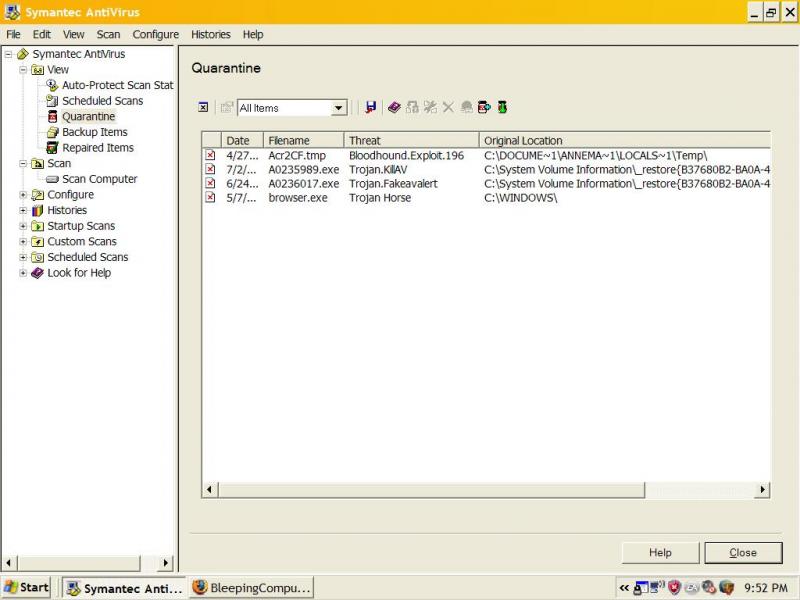Screen dimensions: 800x600
Task: Sort list by Threat column header
Action: pos(411,140)
